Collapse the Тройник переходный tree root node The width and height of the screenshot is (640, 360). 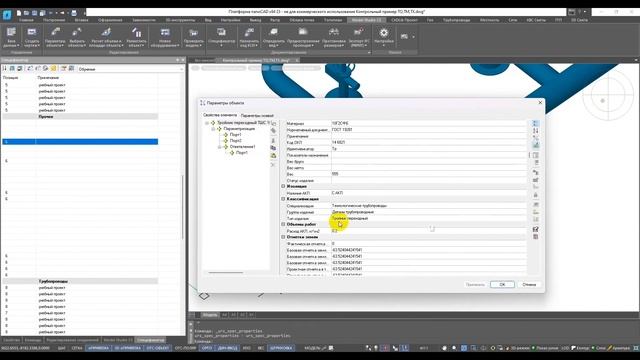[207, 122]
